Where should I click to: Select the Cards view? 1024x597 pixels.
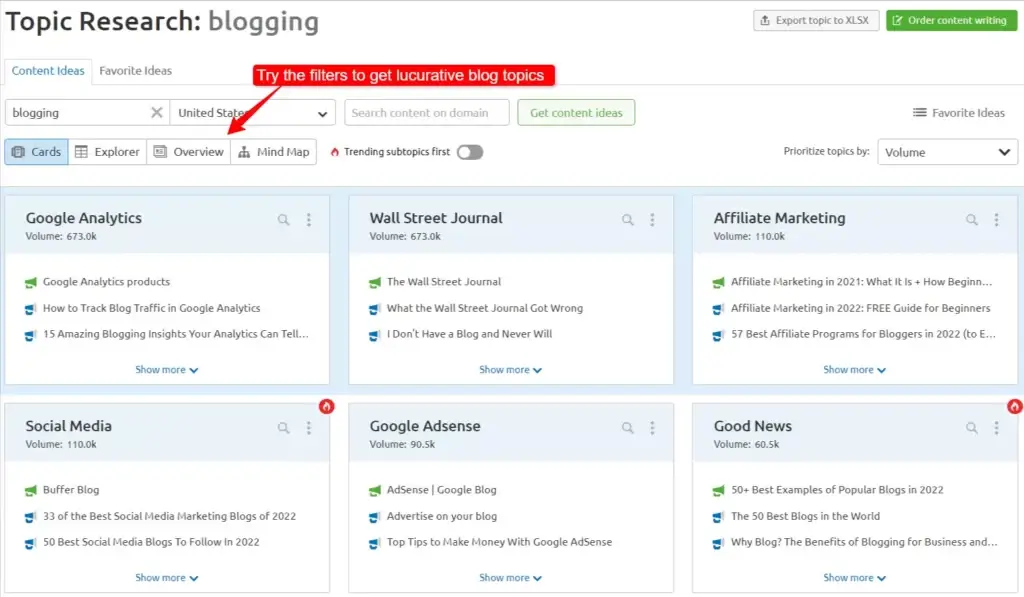pyautogui.click(x=37, y=152)
